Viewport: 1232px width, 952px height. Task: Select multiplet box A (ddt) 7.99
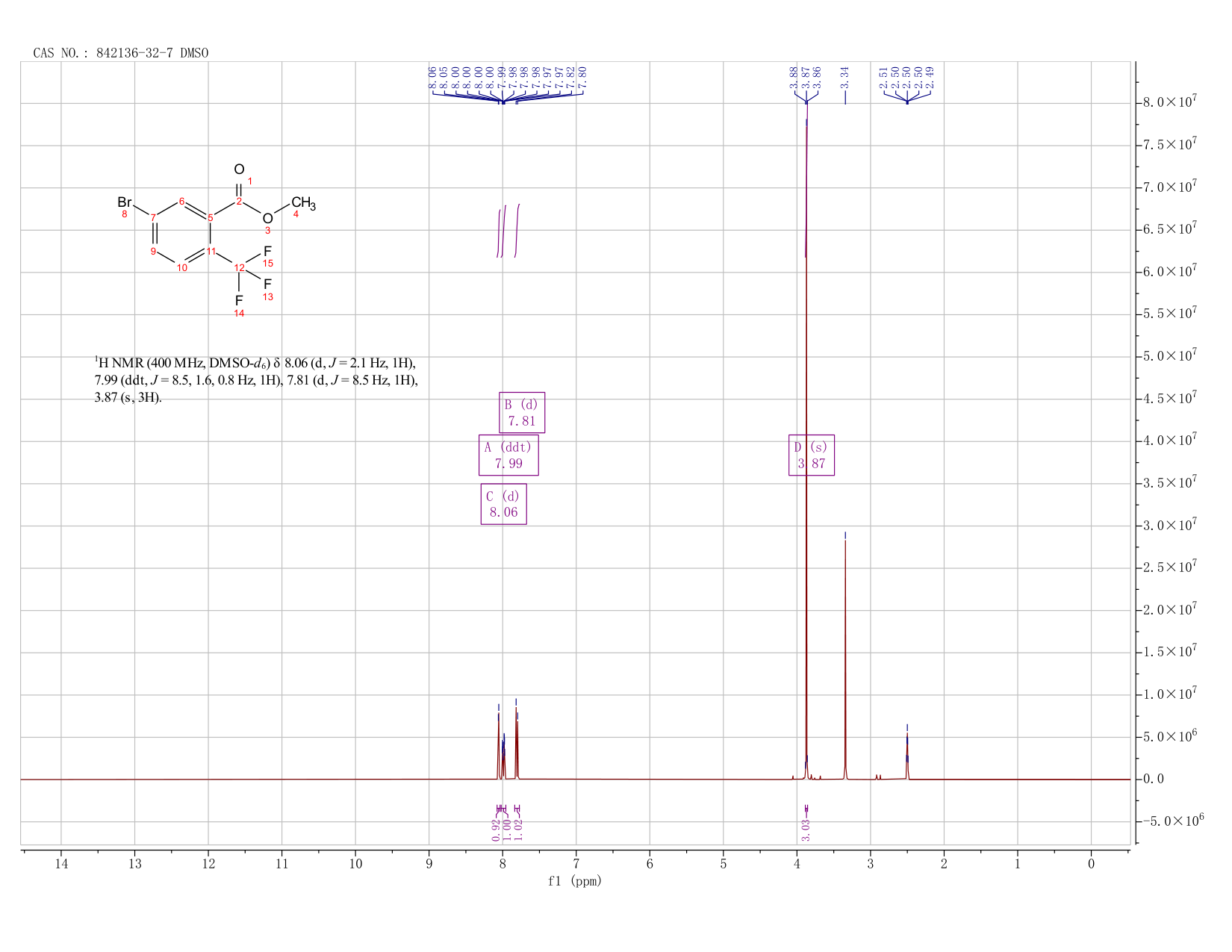click(508, 455)
